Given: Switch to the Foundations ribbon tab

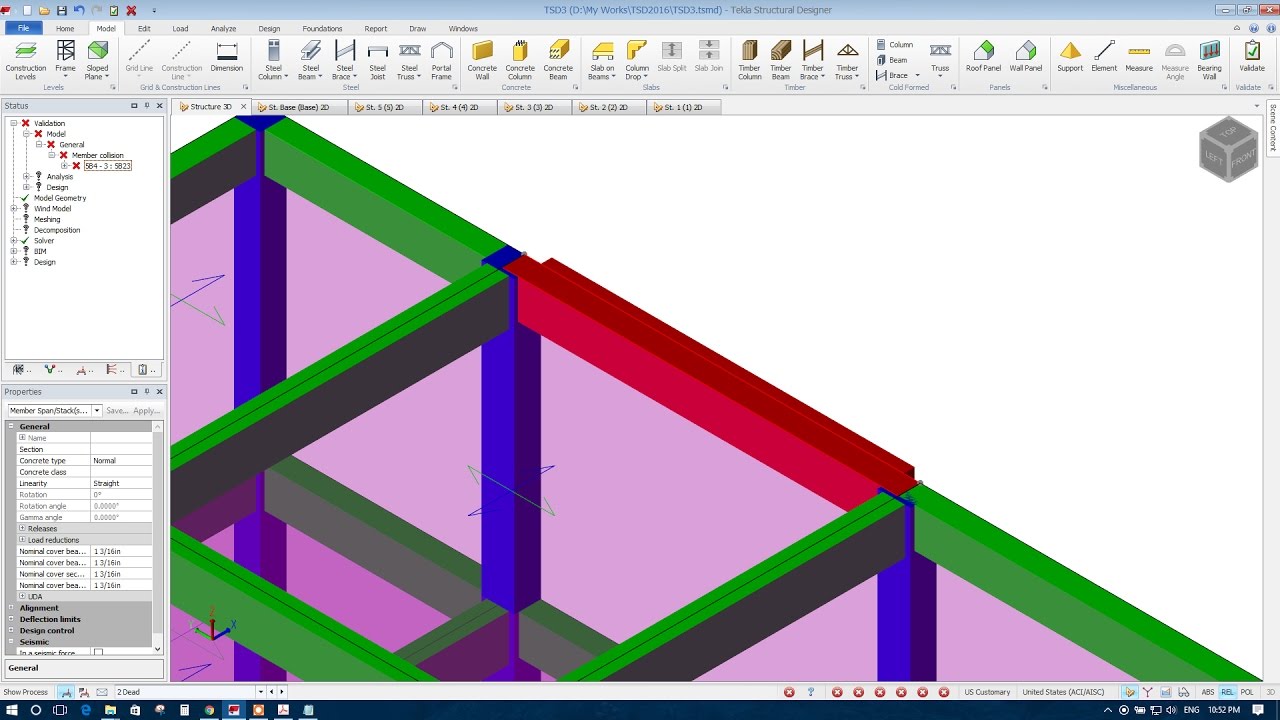Looking at the screenshot, I should click(x=322, y=28).
